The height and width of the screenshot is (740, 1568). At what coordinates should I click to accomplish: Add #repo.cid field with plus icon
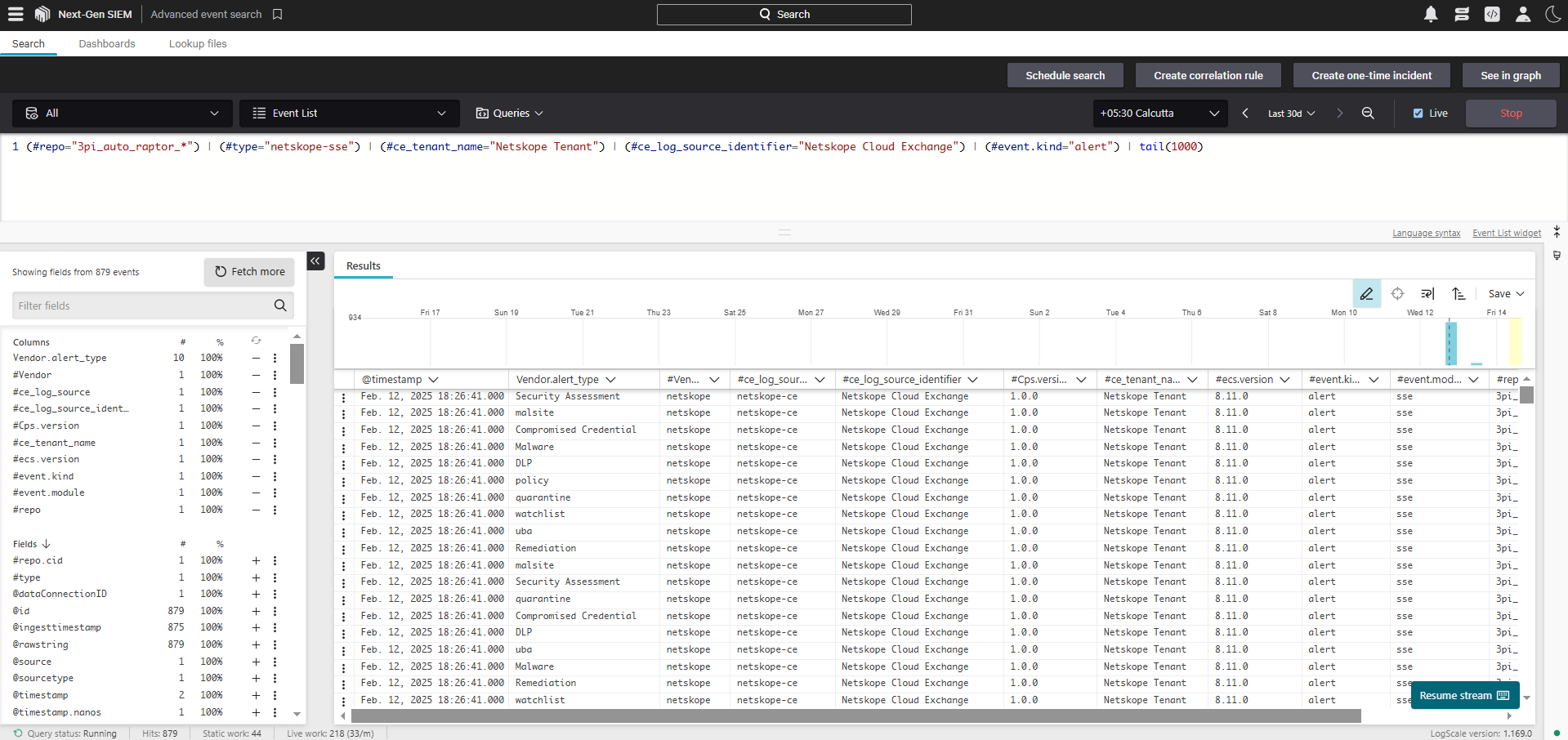coord(256,560)
